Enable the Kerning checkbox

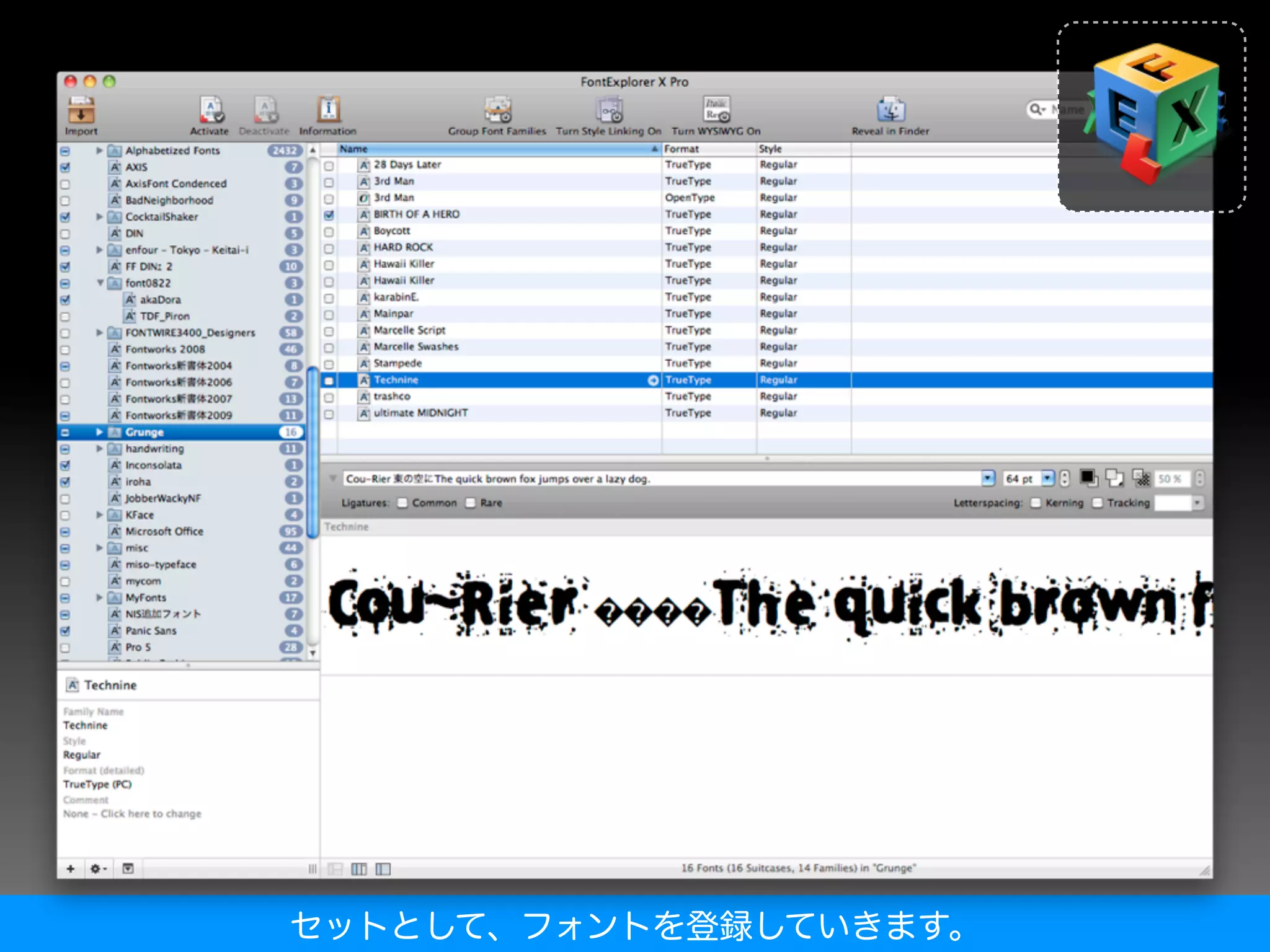[x=1036, y=503]
